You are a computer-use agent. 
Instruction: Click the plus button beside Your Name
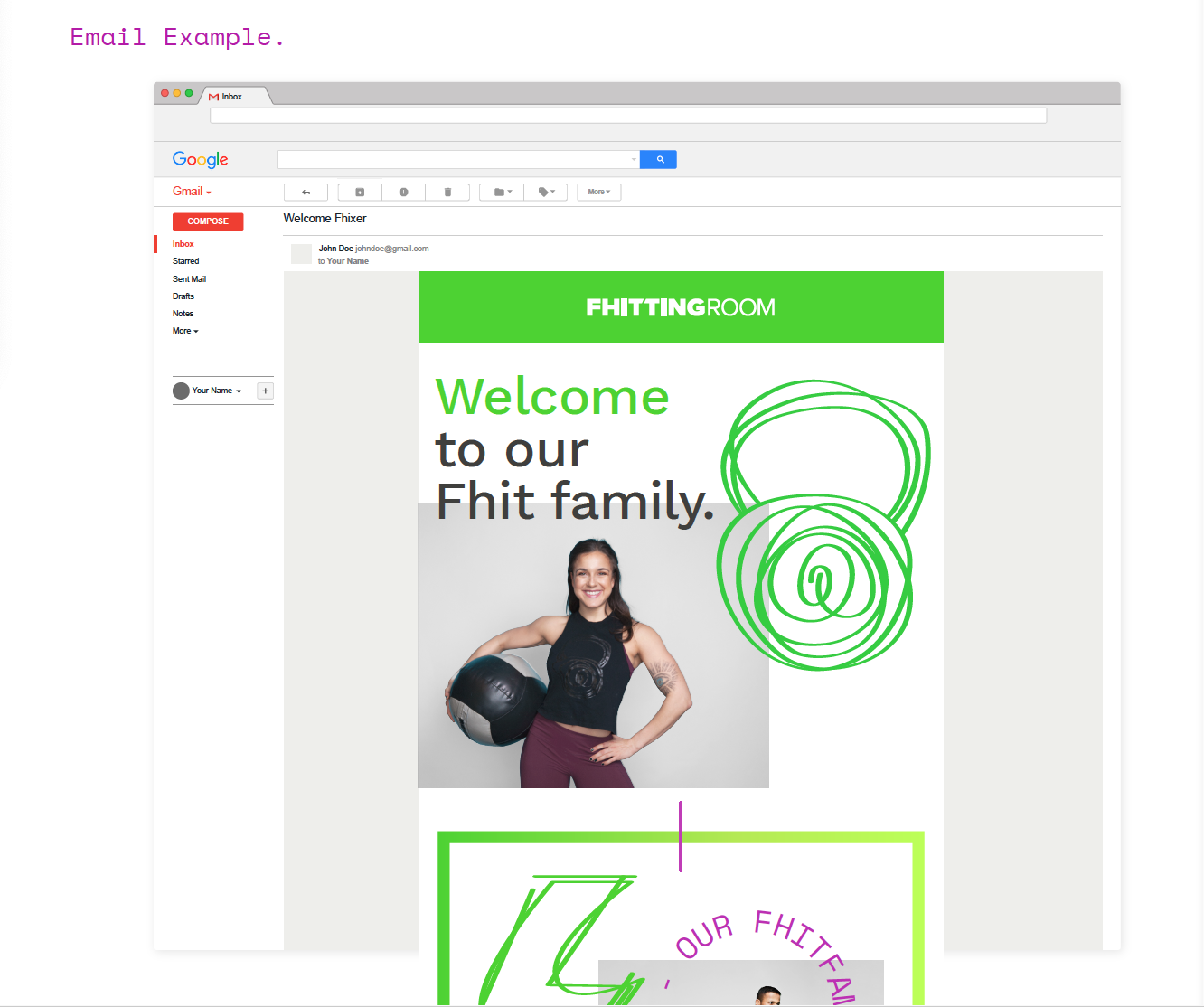(266, 391)
